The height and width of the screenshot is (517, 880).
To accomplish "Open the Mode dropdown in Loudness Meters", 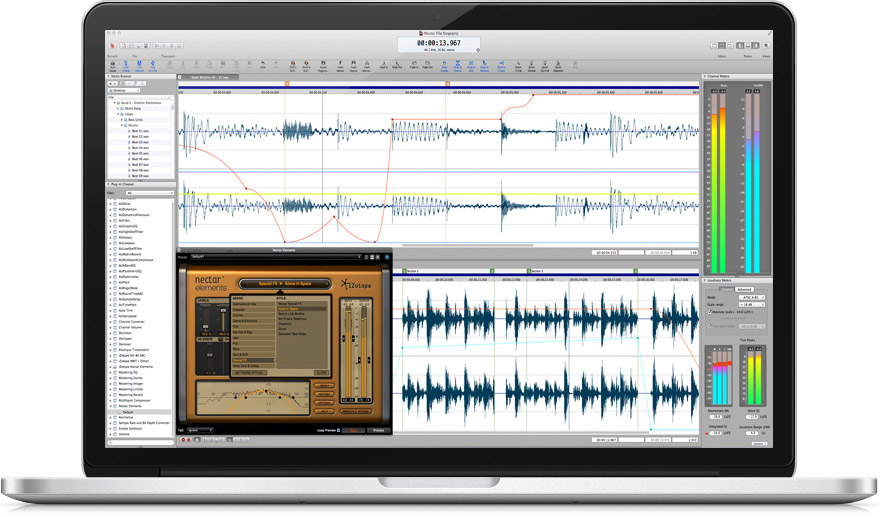I will tap(752, 298).
